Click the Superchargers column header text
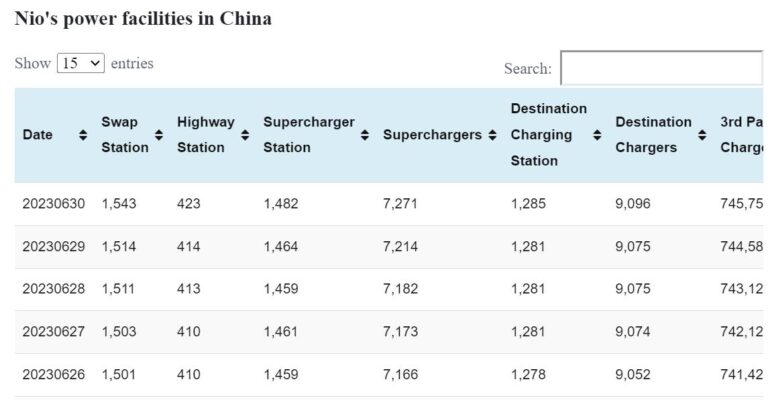This screenshot has height=400, width=768. [432, 135]
